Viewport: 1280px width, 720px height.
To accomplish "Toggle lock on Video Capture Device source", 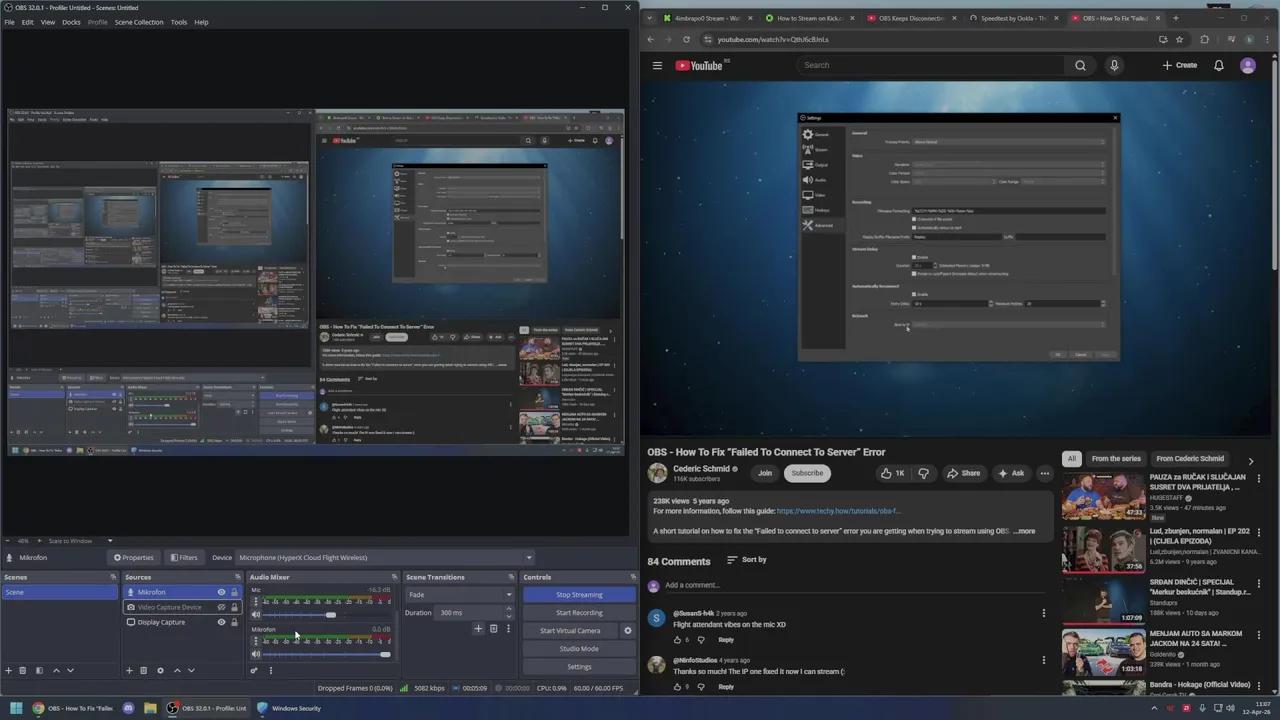I will 234,607.
